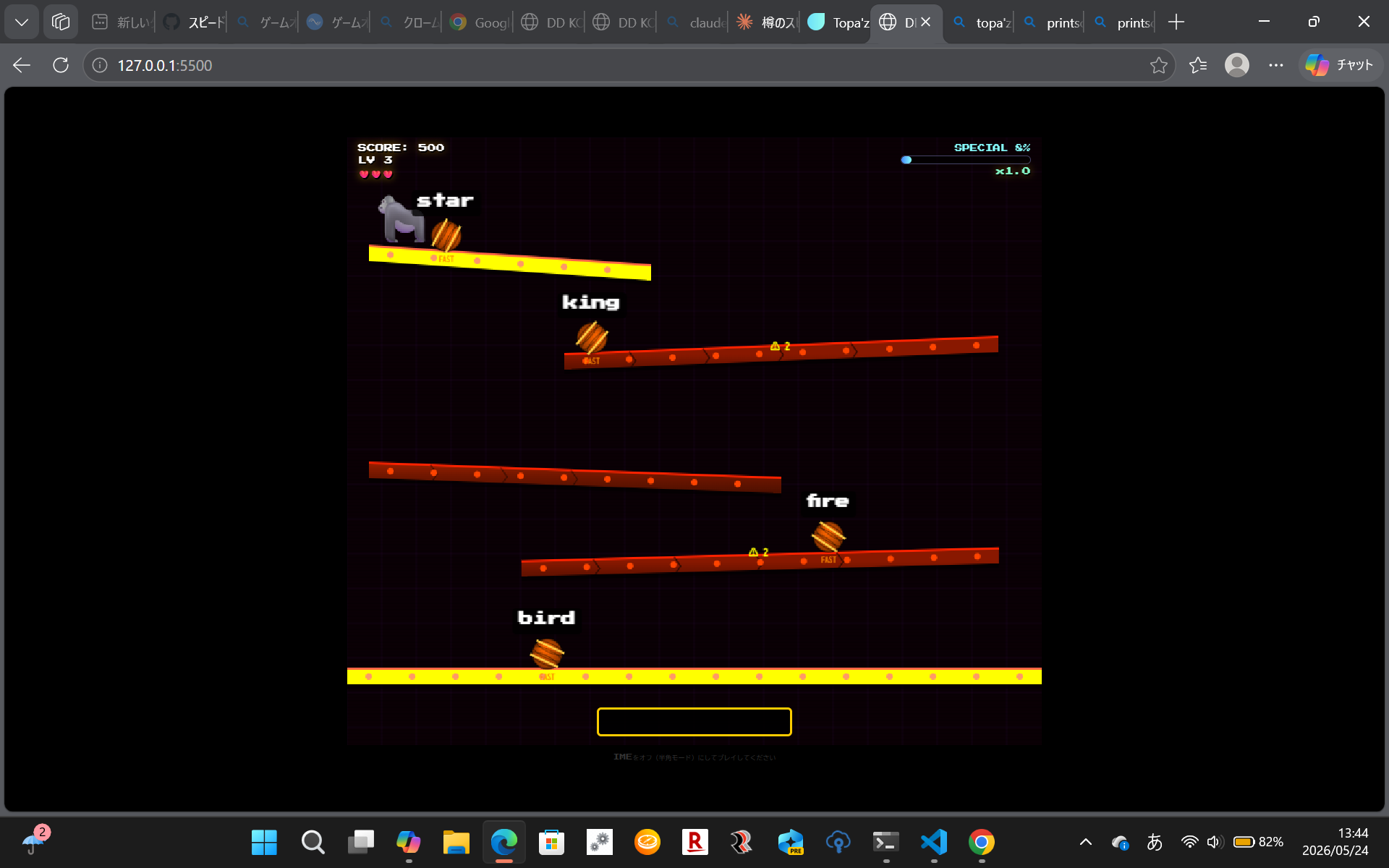Image resolution: width=1389 pixels, height=868 pixels.
Task: Open the favorites list
Action: 1198,65
